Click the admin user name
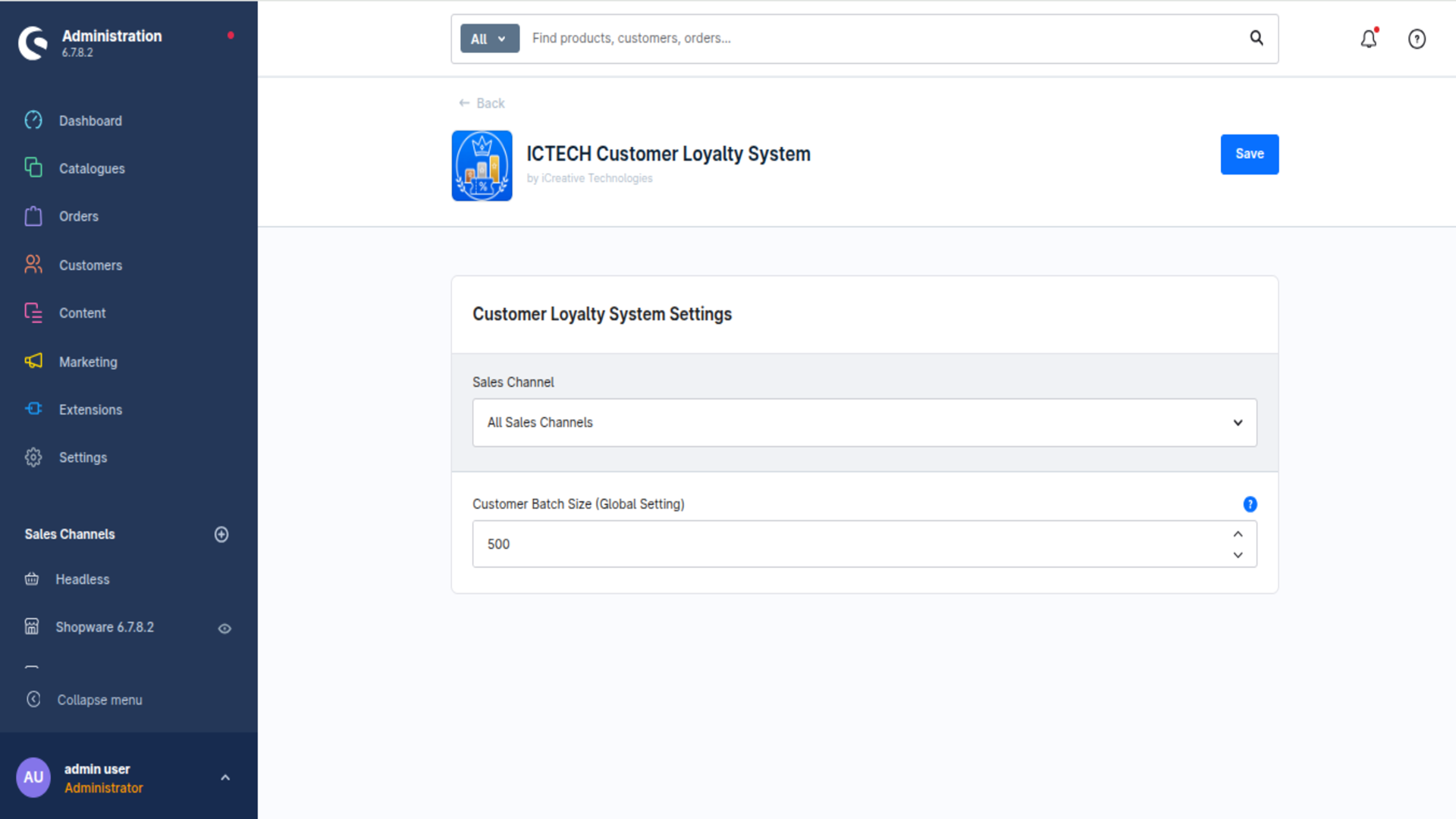 pyautogui.click(x=96, y=769)
